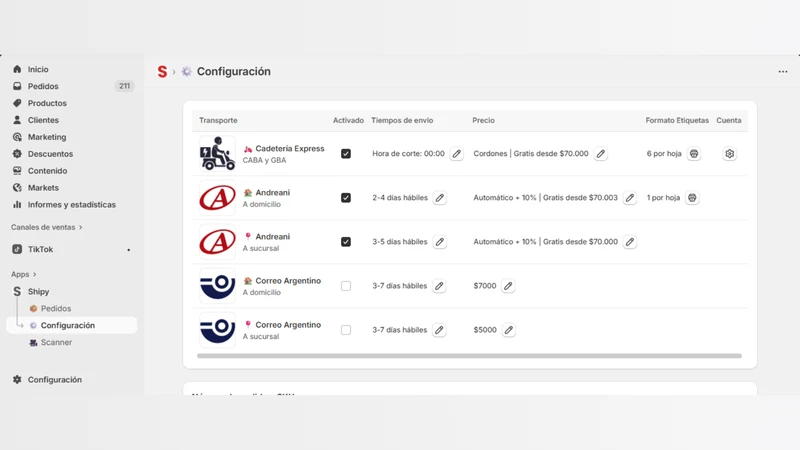Open Cadetería Express account gear icon
This screenshot has width=800, height=450.
click(x=730, y=154)
